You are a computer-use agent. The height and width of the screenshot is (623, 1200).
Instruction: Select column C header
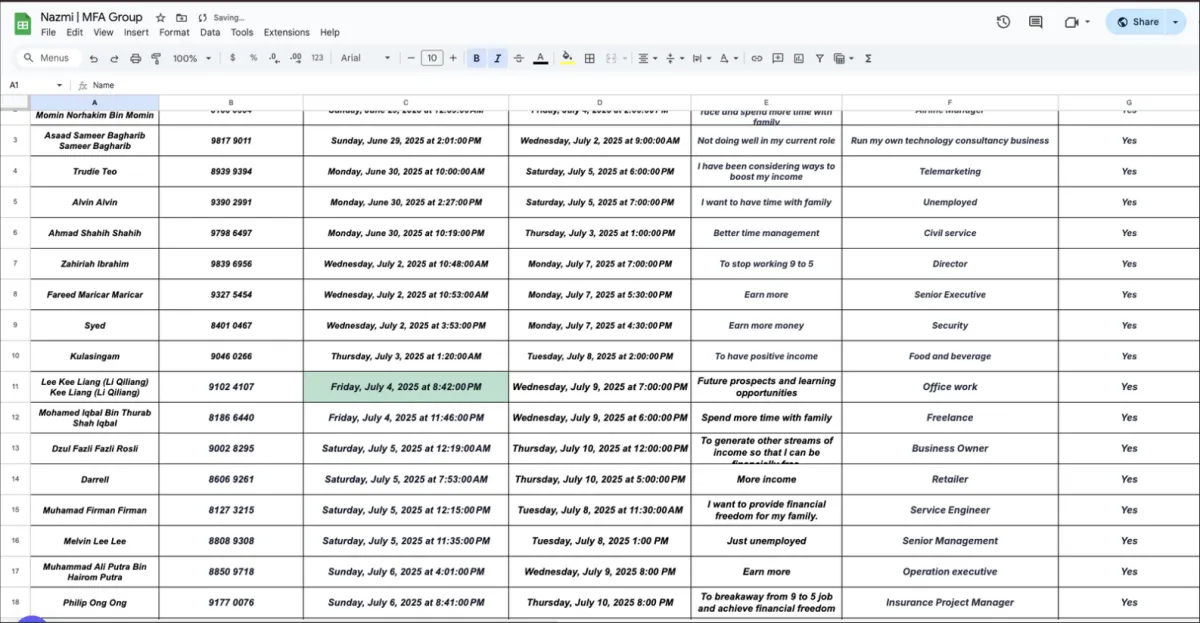pos(406,102)
